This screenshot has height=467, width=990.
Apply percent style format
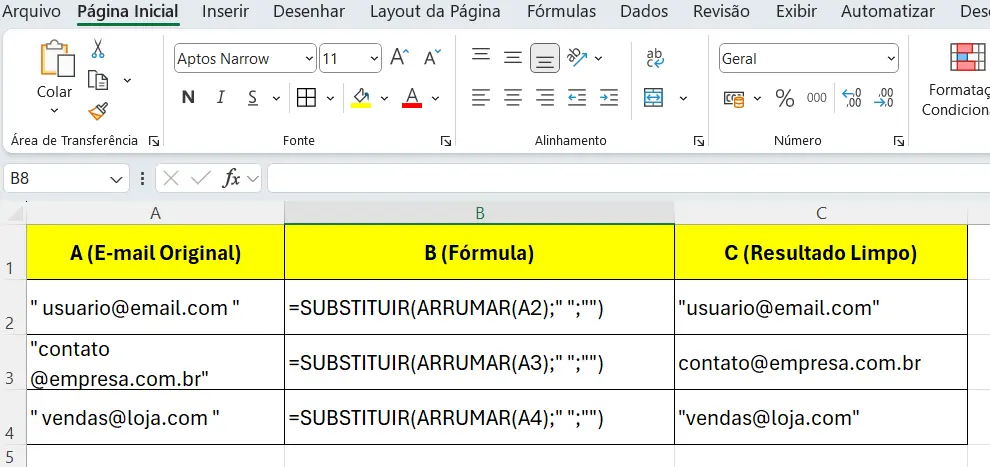785,98
